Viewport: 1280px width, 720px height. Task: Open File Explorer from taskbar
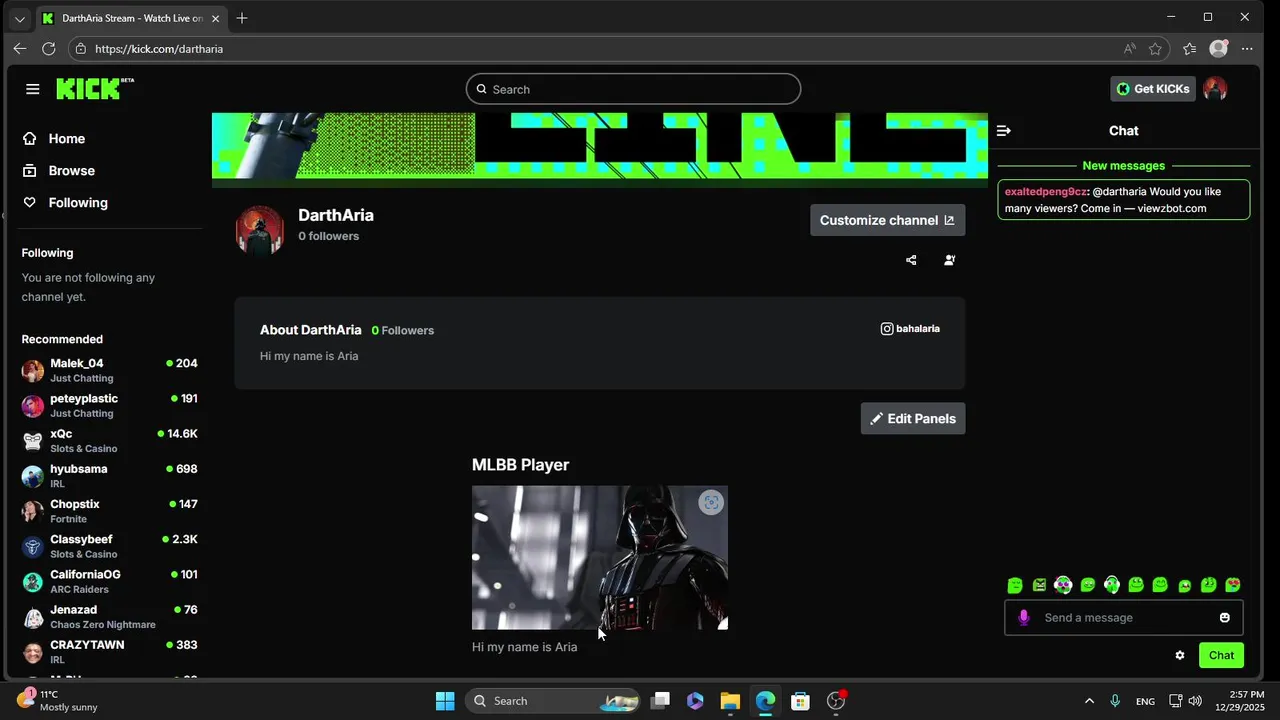pyautogui.click(x=730, y=701)
